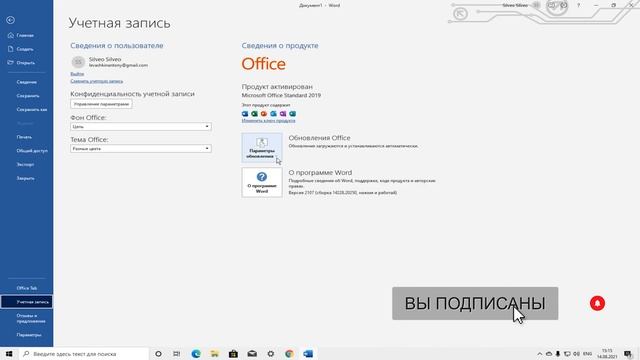Click the microphone tray icon
The width and height of the screenshot is (640, 360).
[558, 354]
